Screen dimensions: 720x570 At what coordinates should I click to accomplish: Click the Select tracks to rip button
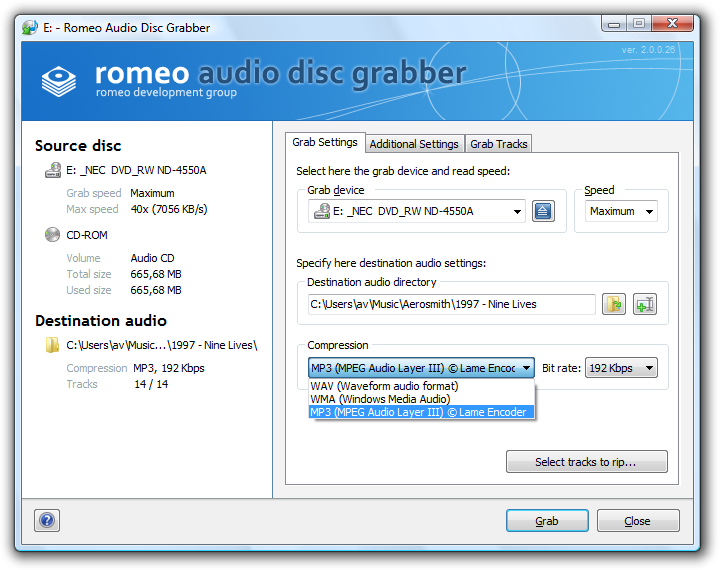point(586,462)
